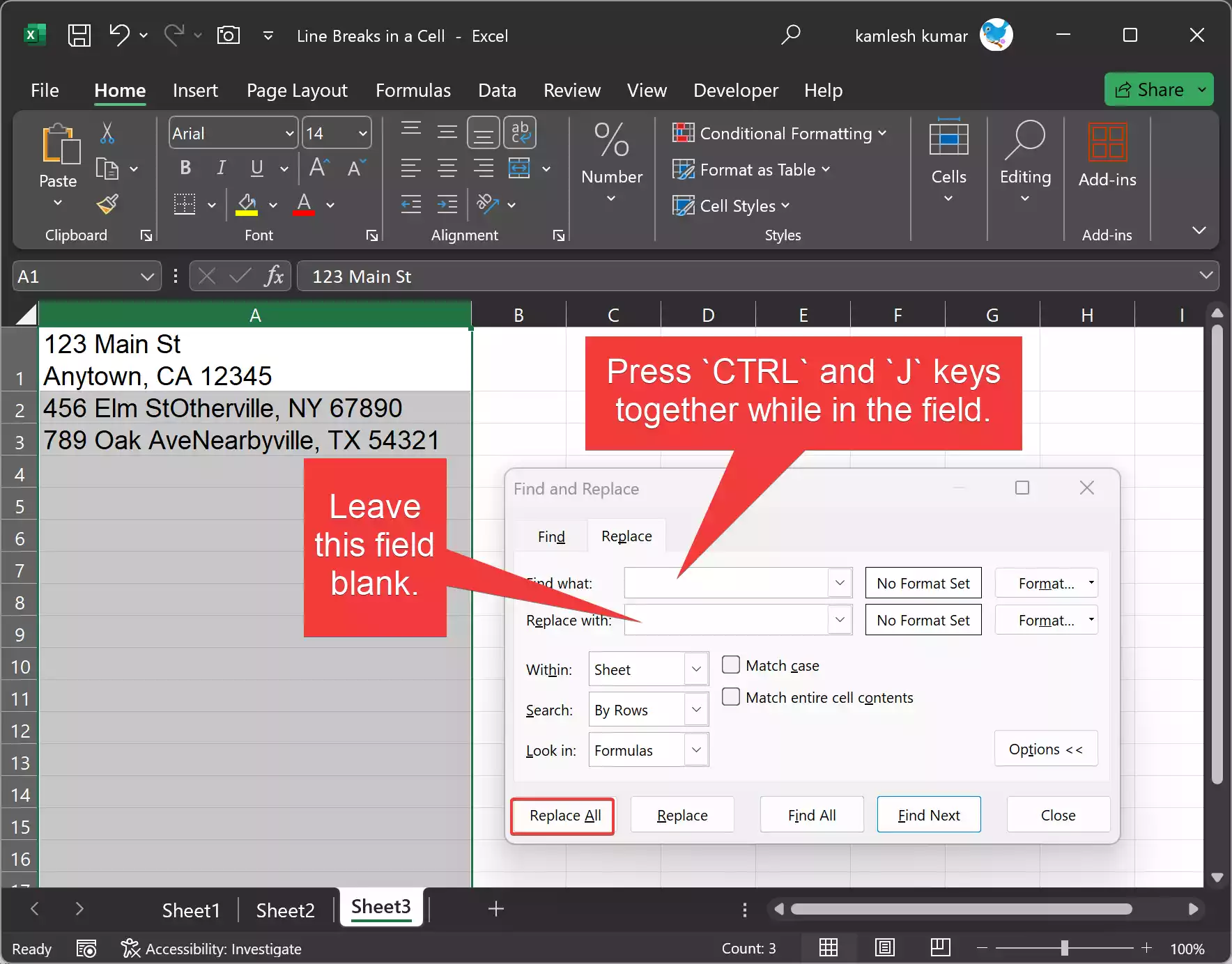Toggle Bold formatting
This screenshot has height=964, width=1232.
pyautogui.click(x=185, y=168)
